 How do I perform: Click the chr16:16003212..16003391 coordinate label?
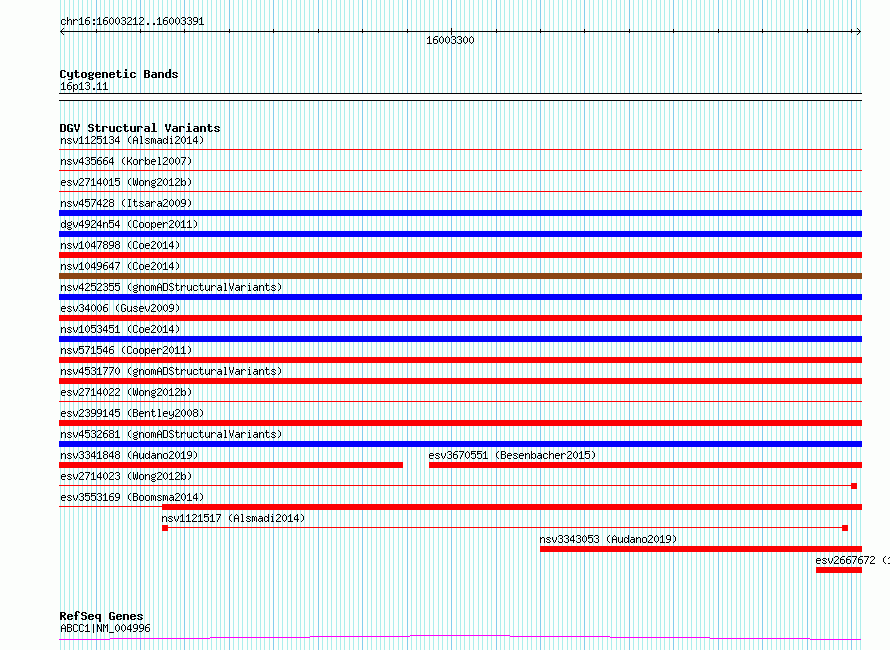click(132, 22)
